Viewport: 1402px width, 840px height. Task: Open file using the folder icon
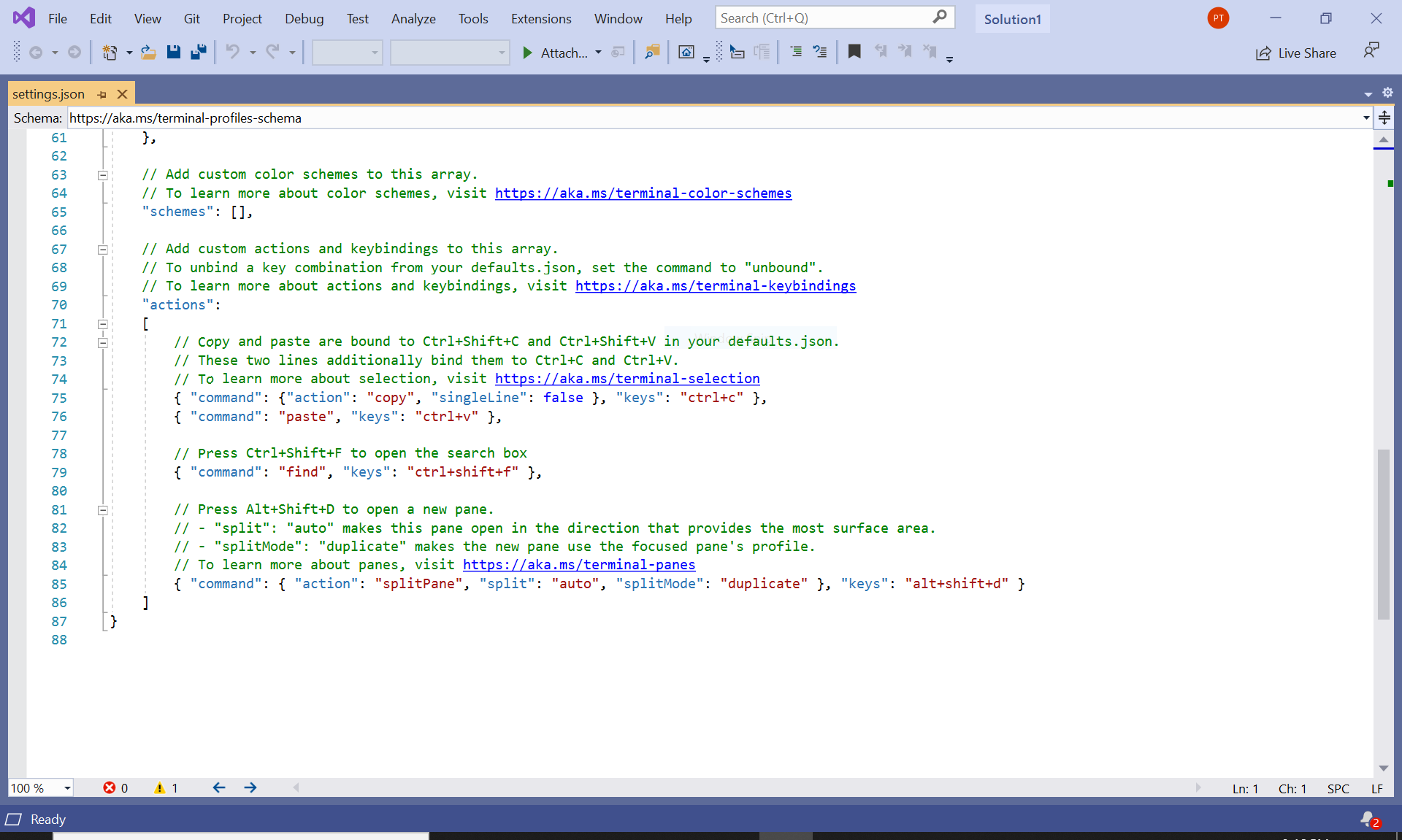[148, 53]
